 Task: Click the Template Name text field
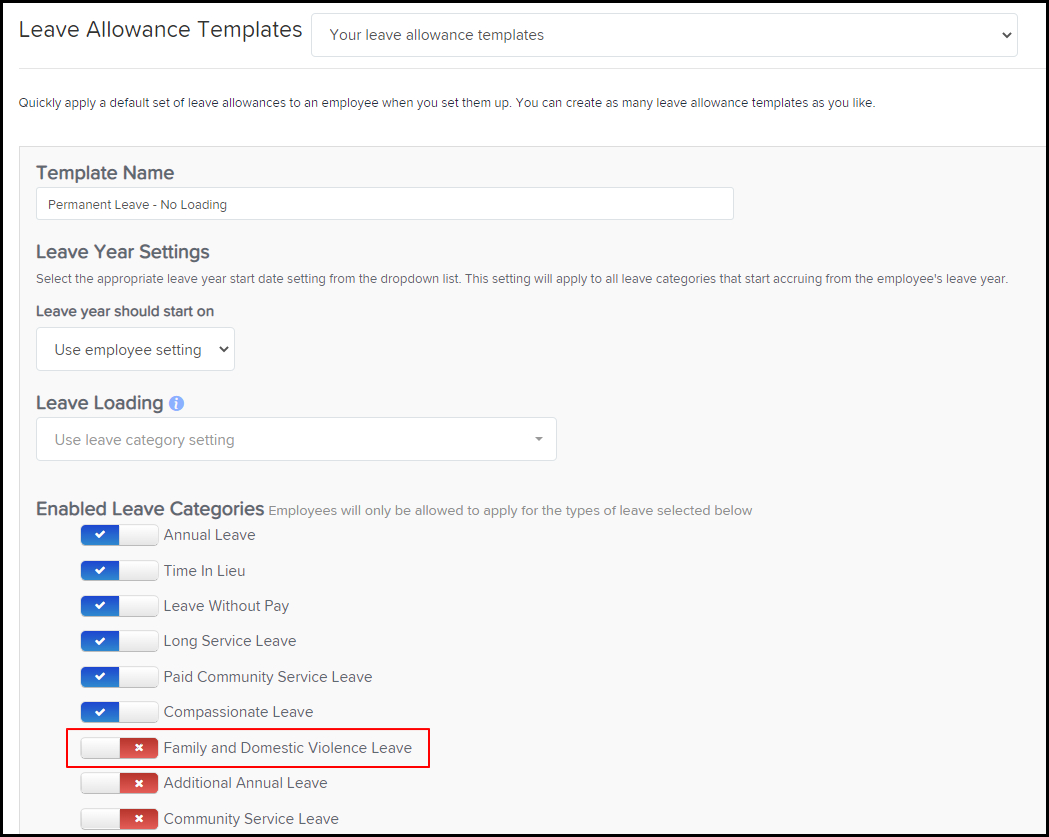pos(384,204)
